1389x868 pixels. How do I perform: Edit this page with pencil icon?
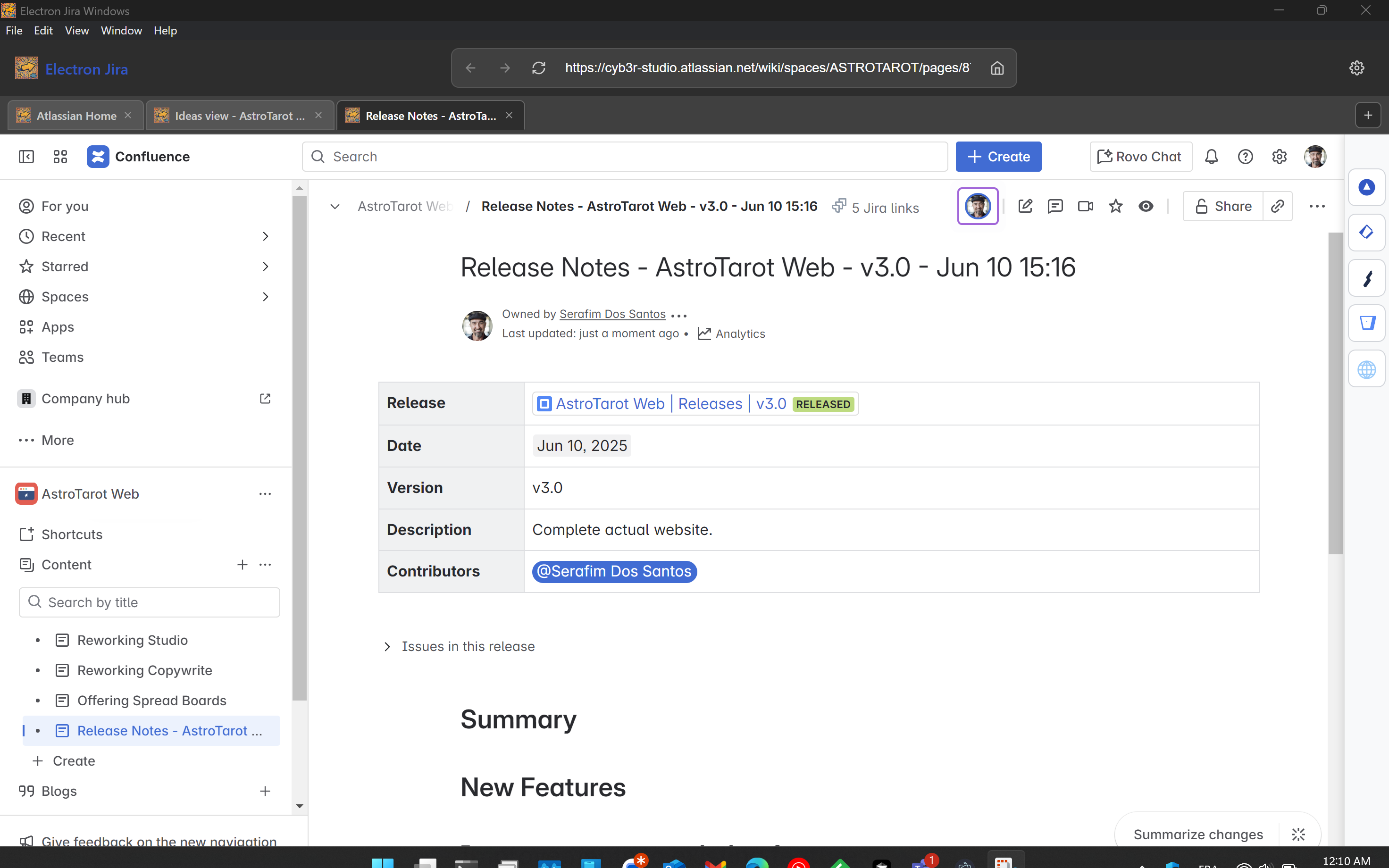coord(1025,206)
